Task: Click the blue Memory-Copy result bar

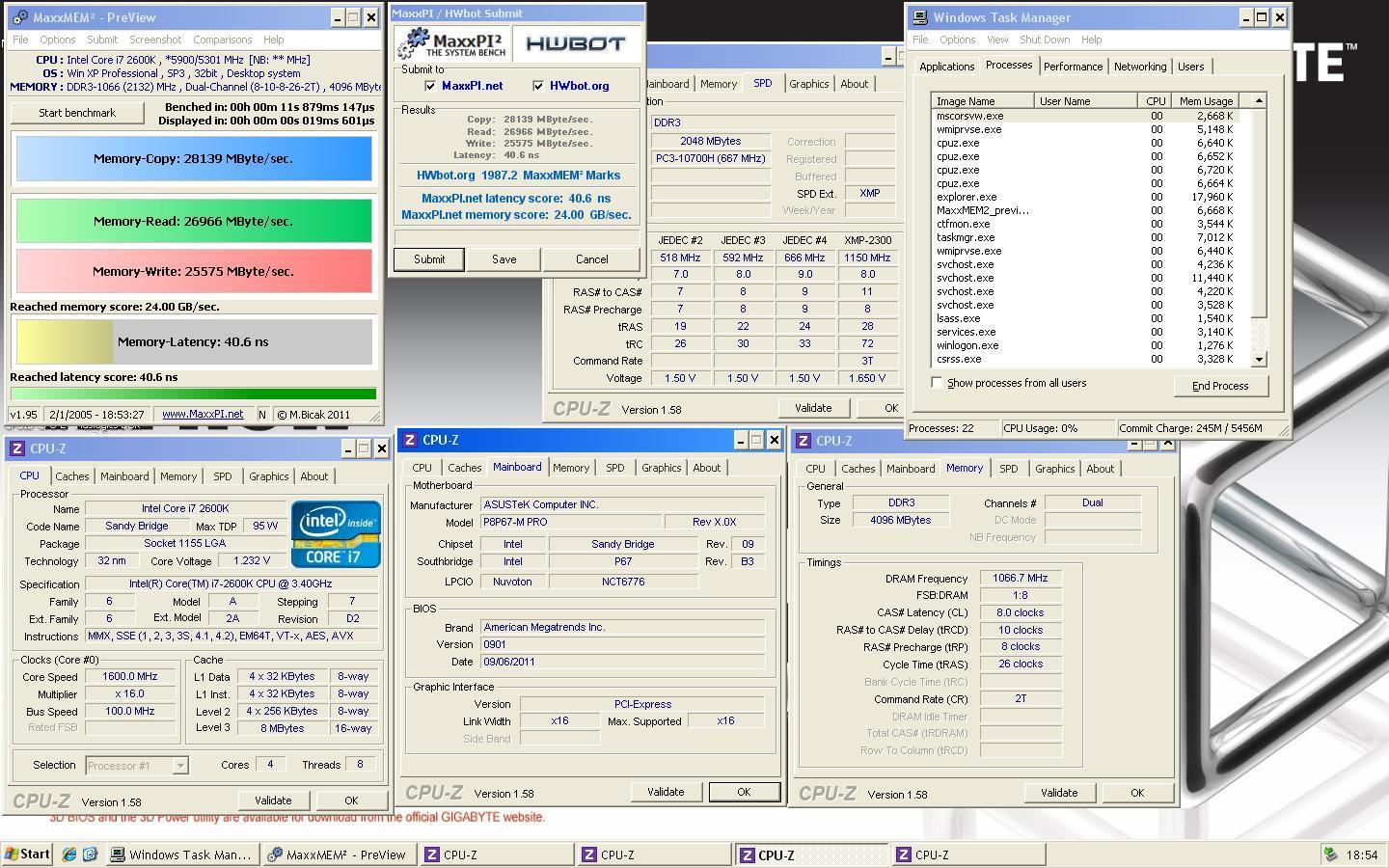Action: coord(194,159)
